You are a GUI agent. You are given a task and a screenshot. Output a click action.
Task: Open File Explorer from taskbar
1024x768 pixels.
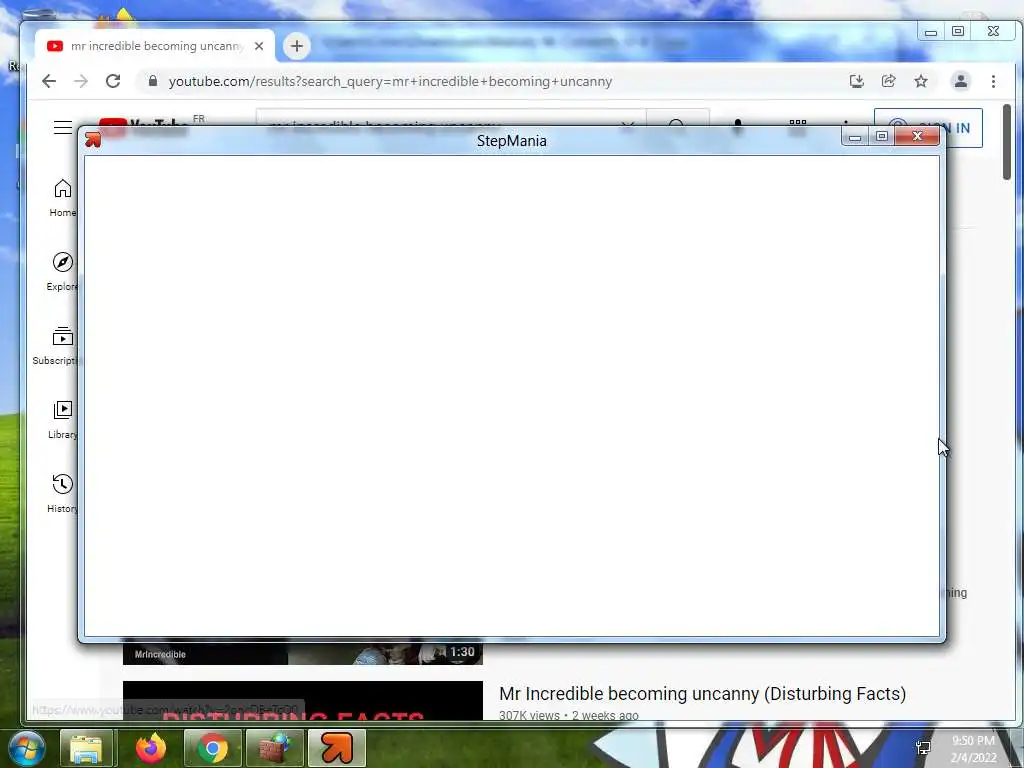click(x=87, y=748)
